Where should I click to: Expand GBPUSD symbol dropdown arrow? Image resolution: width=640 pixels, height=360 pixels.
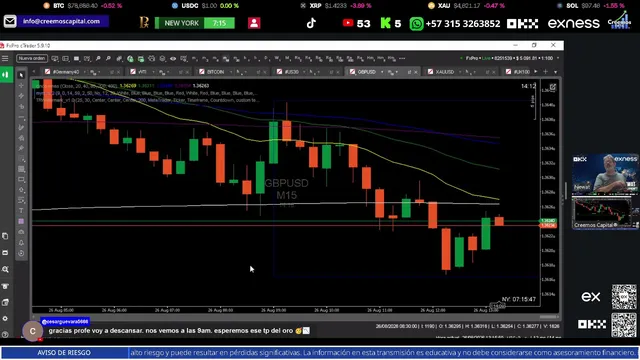point(382,72)
